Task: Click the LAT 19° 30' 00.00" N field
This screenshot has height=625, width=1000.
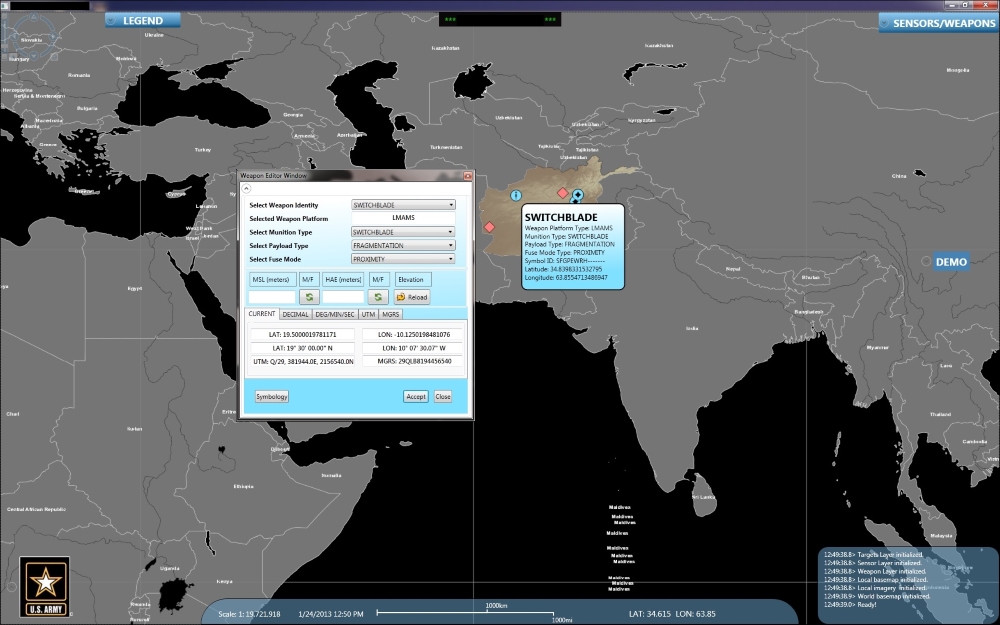Action: point(302,348)
